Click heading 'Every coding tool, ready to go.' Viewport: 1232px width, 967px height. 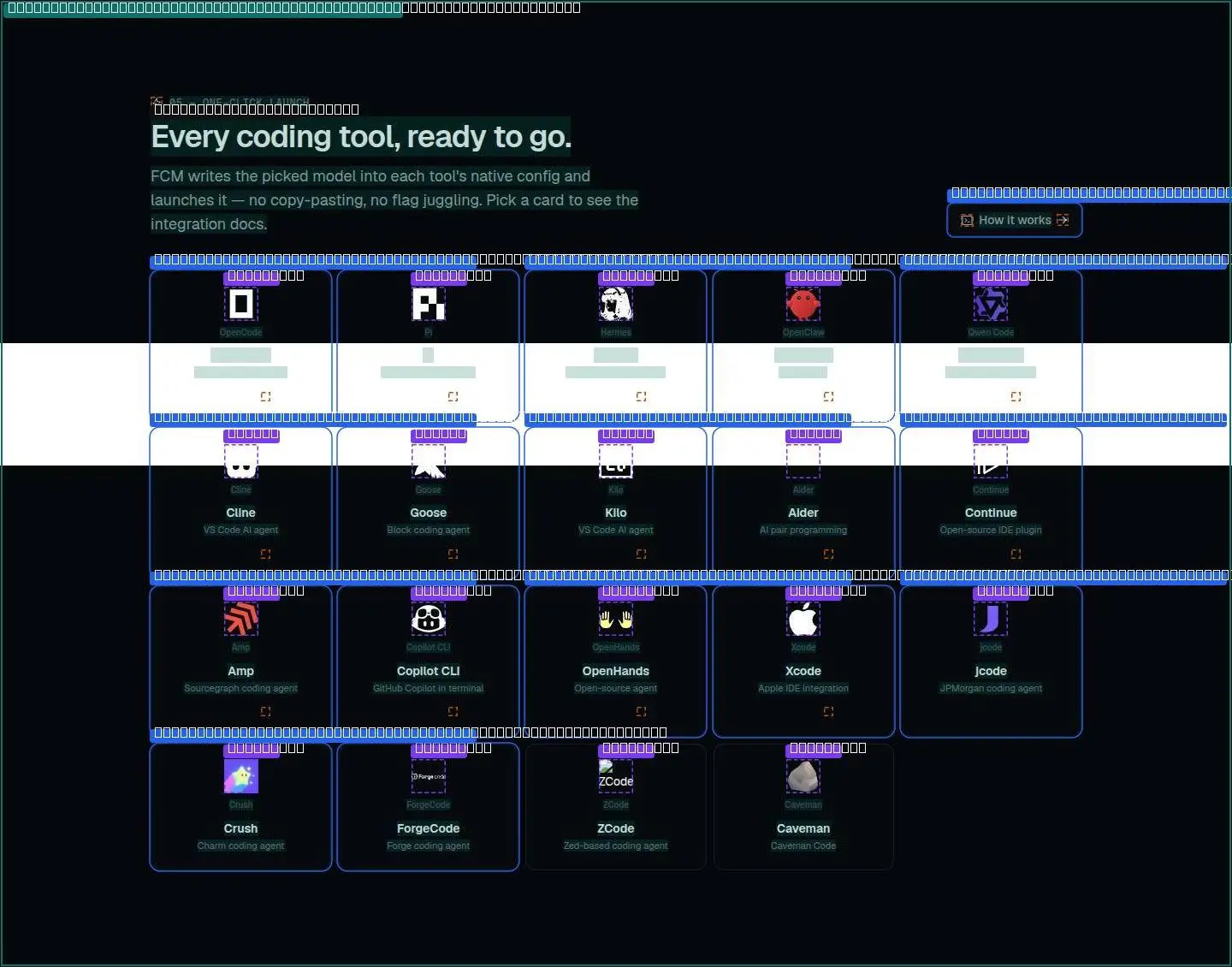[361, 137]
